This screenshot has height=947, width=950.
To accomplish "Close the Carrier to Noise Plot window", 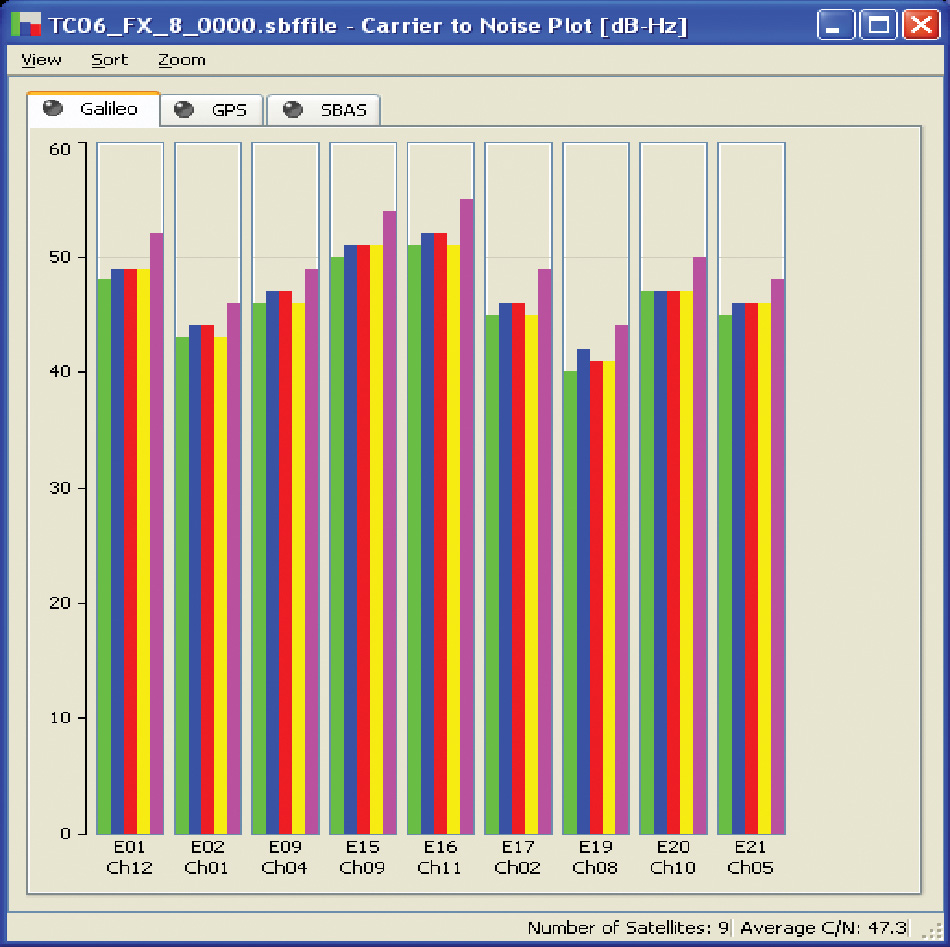I will point(920,25).
